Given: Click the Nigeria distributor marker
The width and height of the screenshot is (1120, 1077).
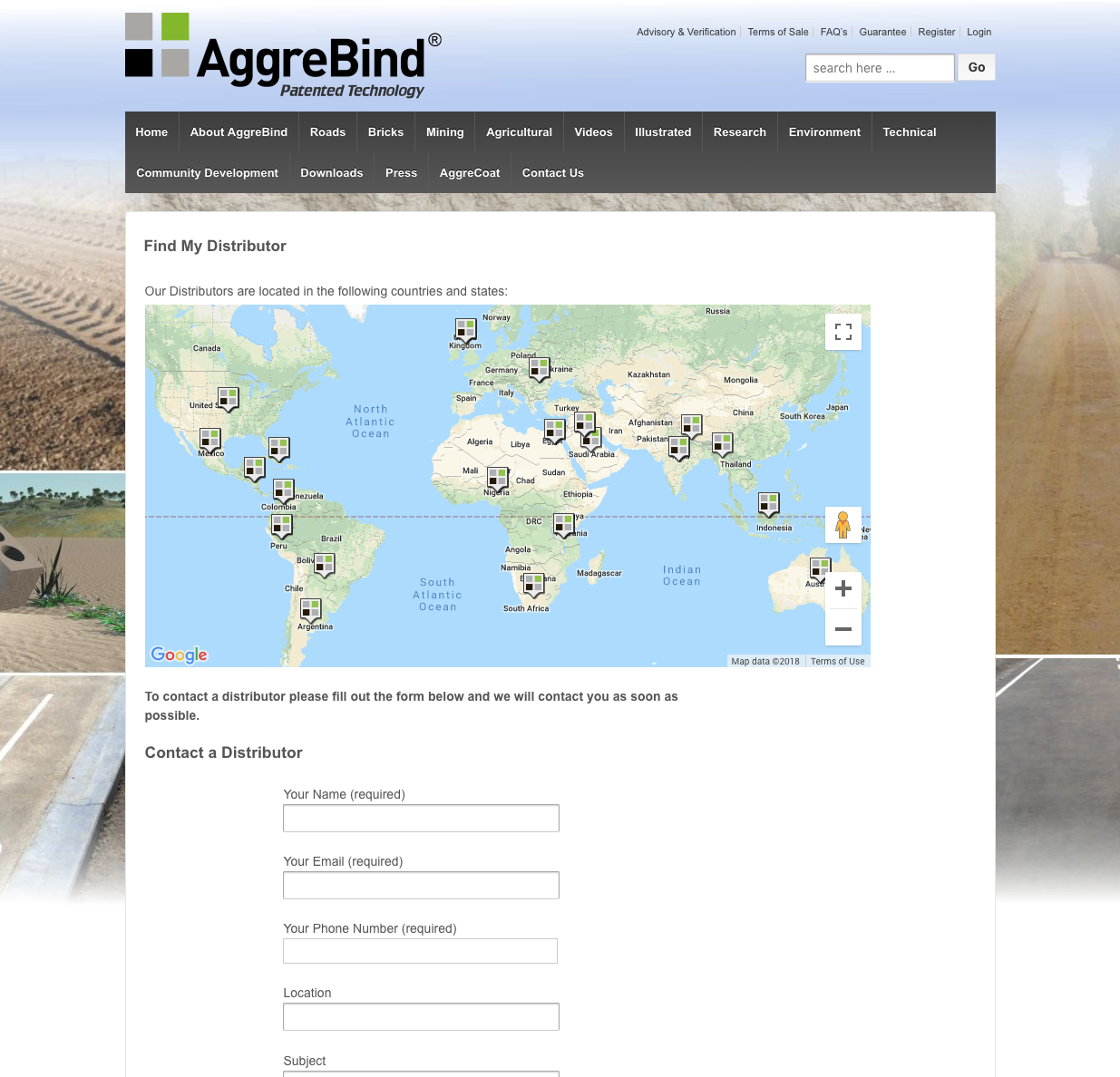Looking at the screenshot, I should (x=498, y=480).
